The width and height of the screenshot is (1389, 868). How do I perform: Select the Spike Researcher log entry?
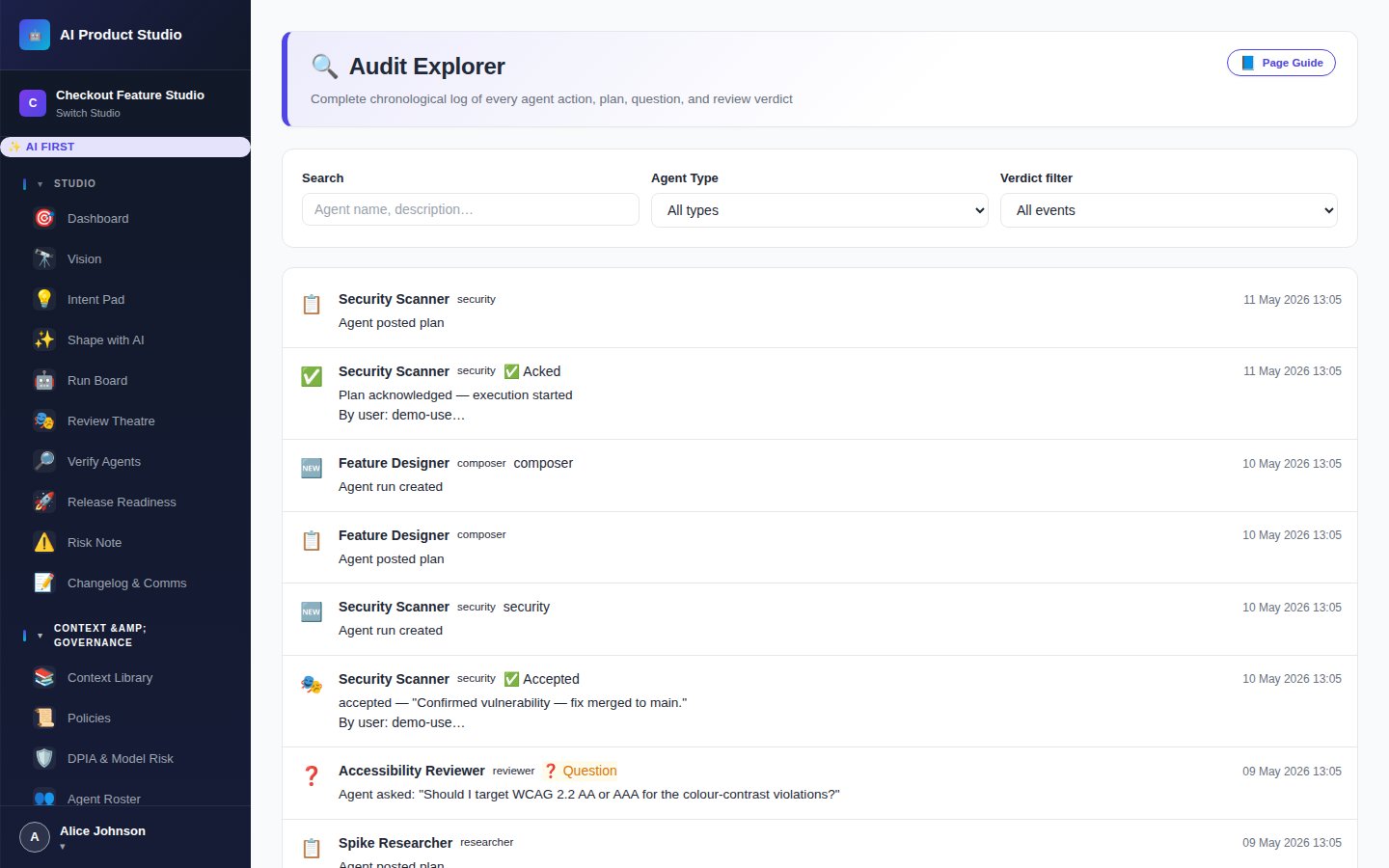pyautogui.click(x=820, y=845)
